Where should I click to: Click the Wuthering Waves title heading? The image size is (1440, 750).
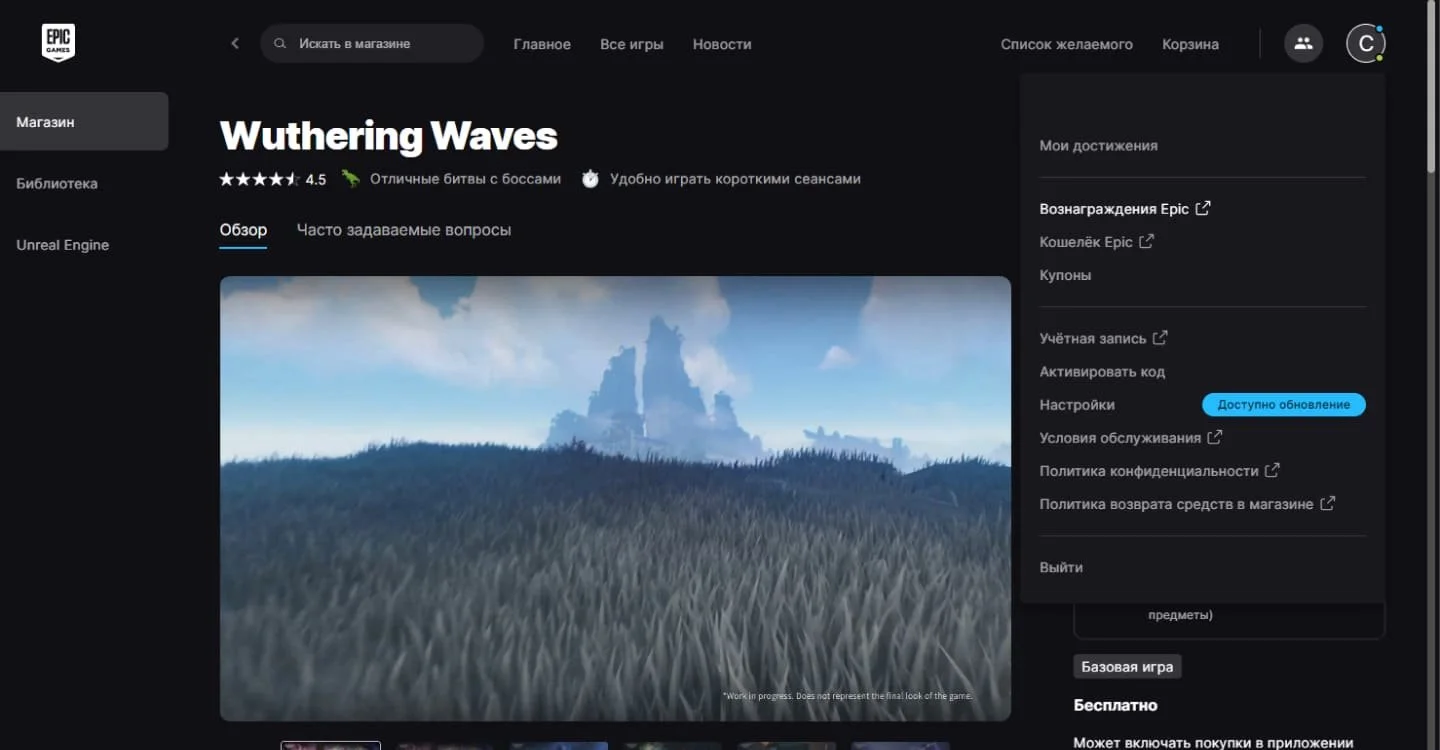click(389, 135)
